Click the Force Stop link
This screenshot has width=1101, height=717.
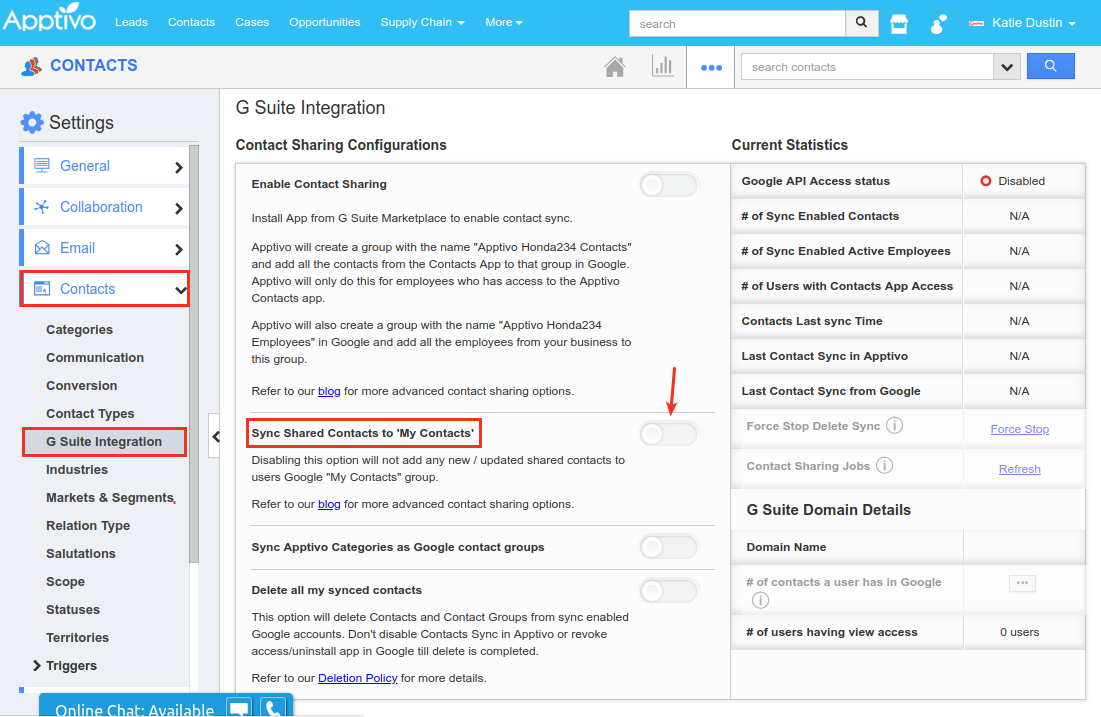1020,429
